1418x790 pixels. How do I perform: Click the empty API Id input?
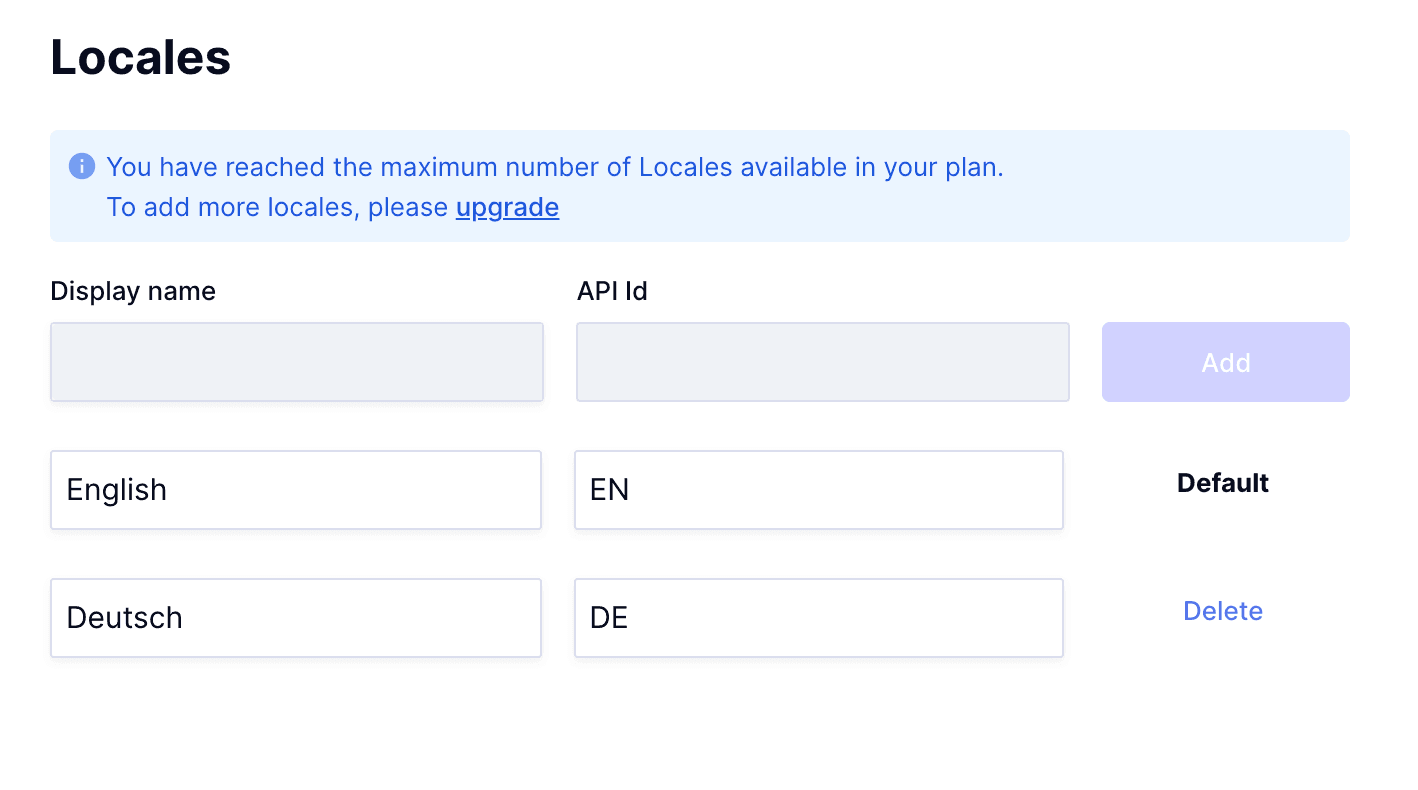(x=823, y=362)
